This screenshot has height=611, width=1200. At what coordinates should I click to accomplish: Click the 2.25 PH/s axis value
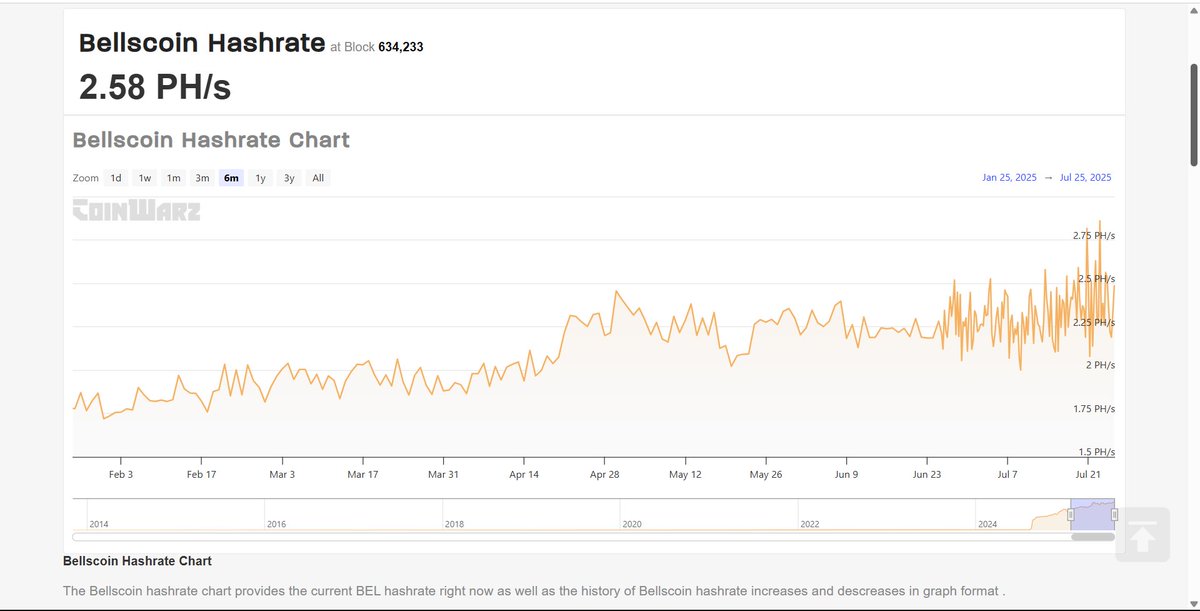(x=1093, y=322)
